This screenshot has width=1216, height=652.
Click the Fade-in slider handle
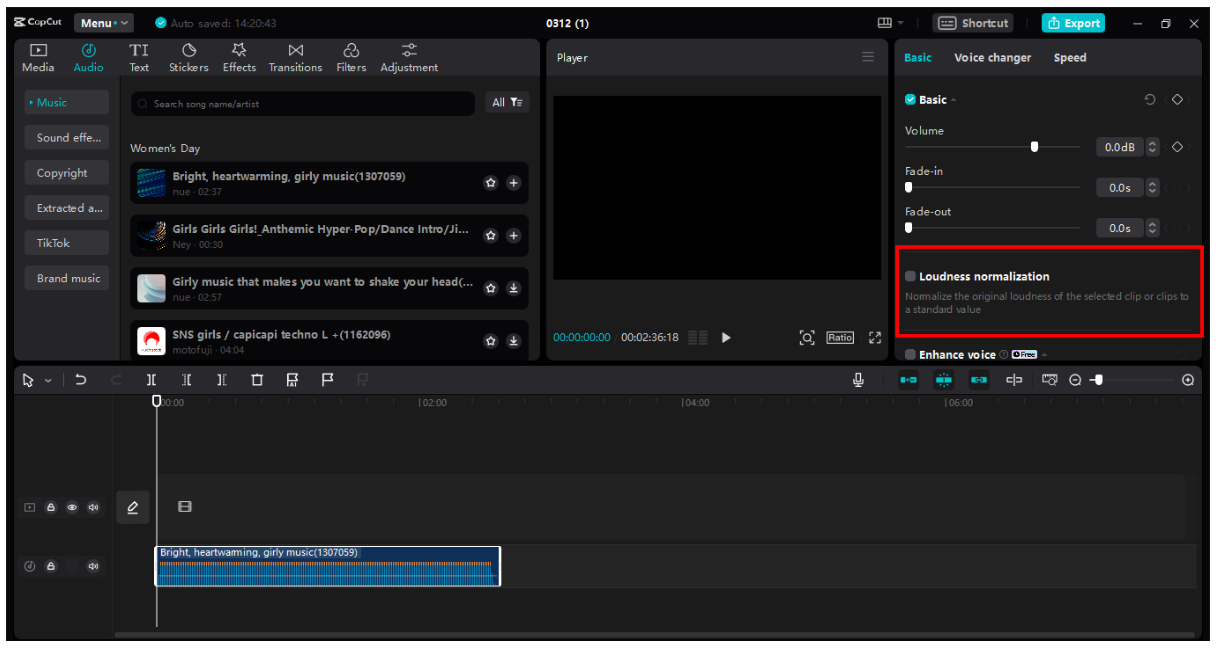pyautogui.click(x=909, y=187)
